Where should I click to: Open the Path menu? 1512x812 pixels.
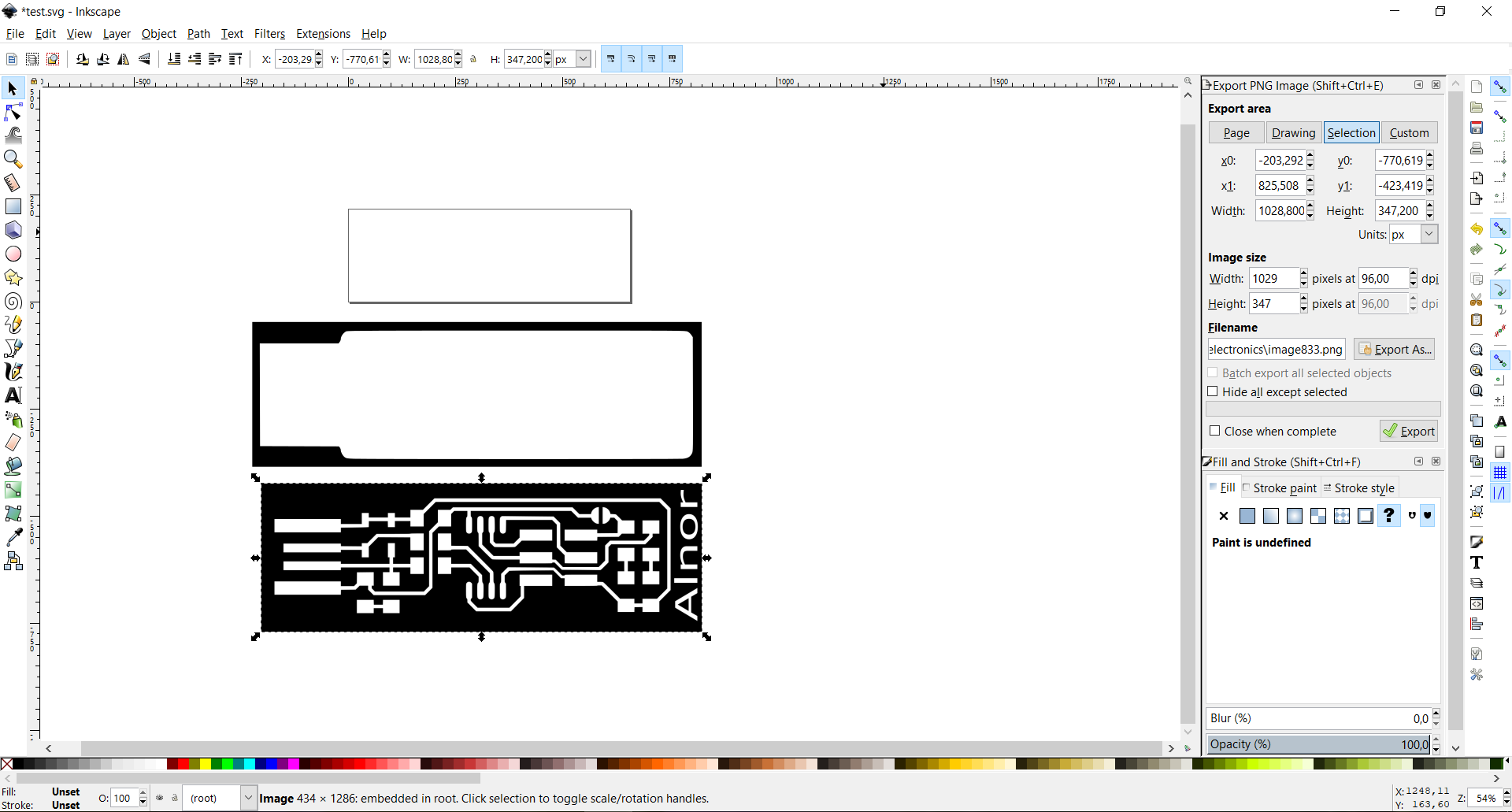coord(198,34)
